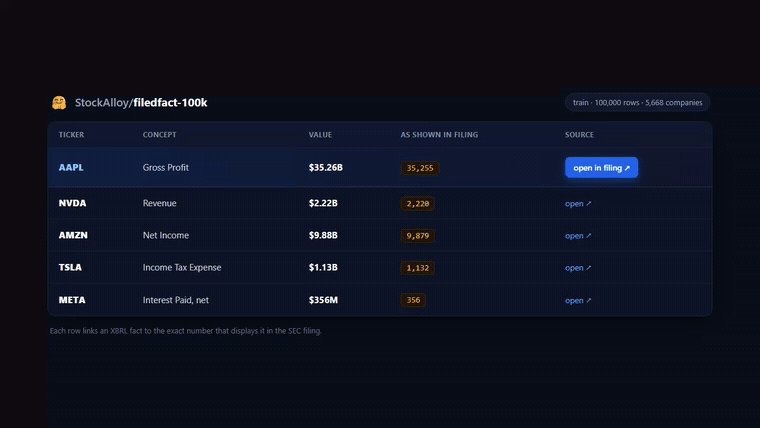760x428 pixels.
Task: Click the 35,255 filing value chip
Action: point(420,168)
